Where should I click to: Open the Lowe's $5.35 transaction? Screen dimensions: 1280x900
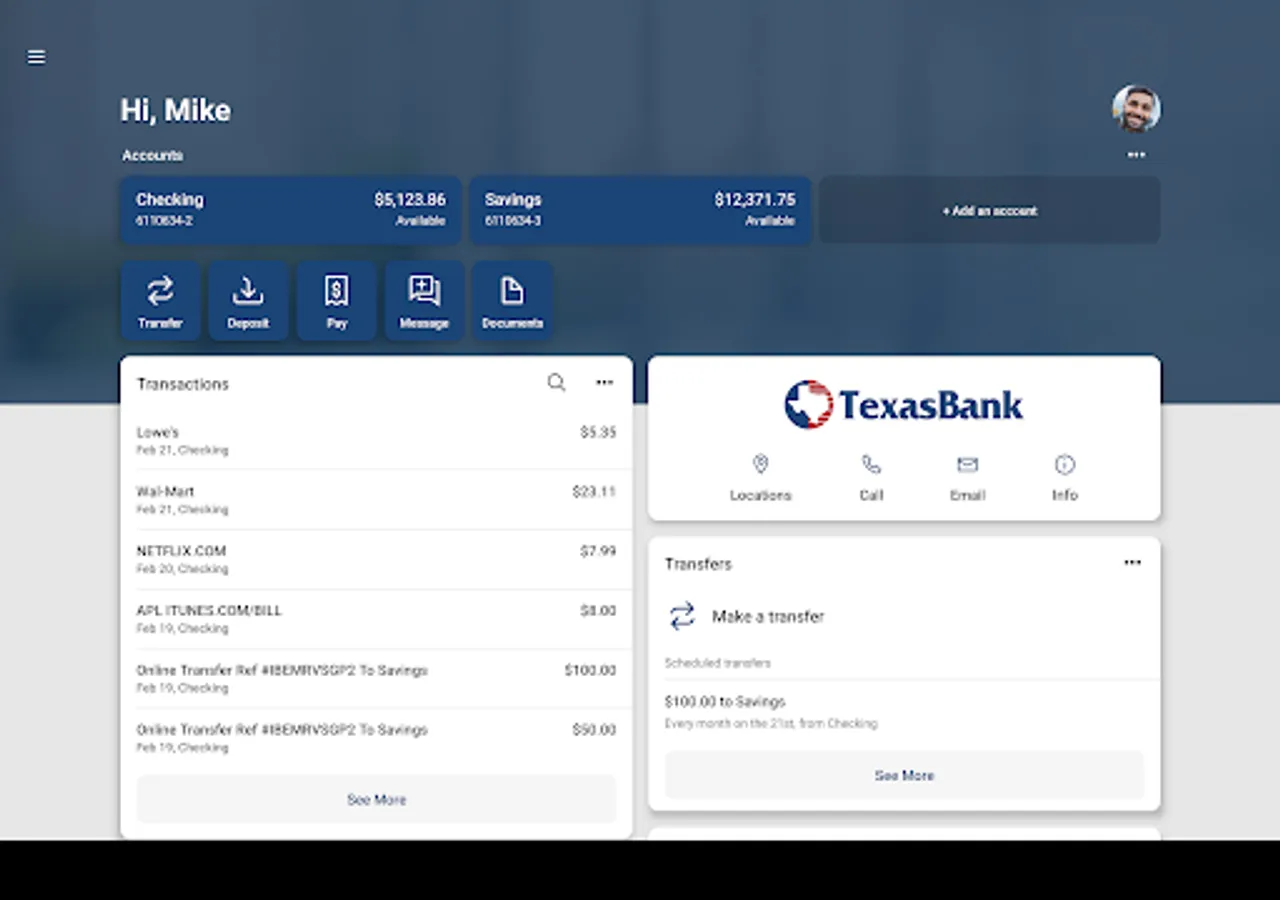pos(376,440)
